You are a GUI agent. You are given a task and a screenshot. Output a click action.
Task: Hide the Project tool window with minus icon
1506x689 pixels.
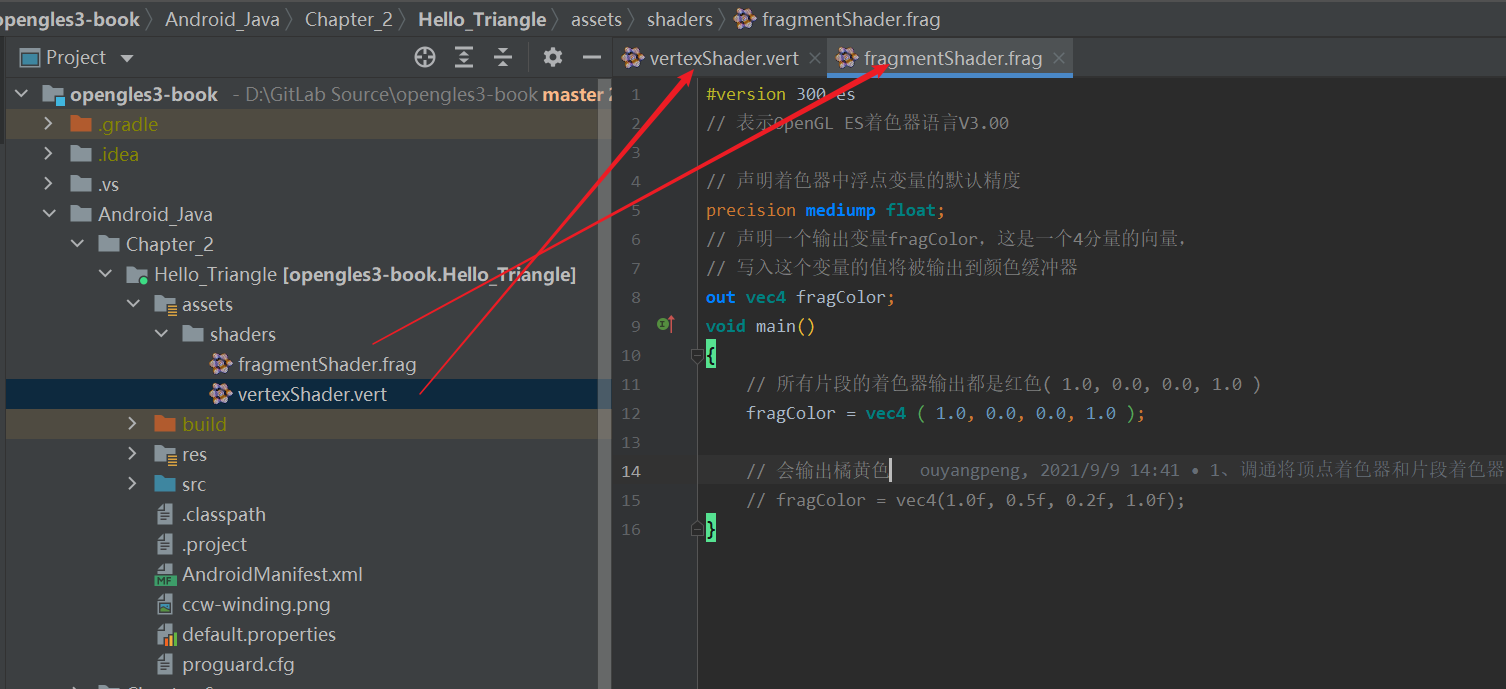pyautogui.click(x=592, y=57)
